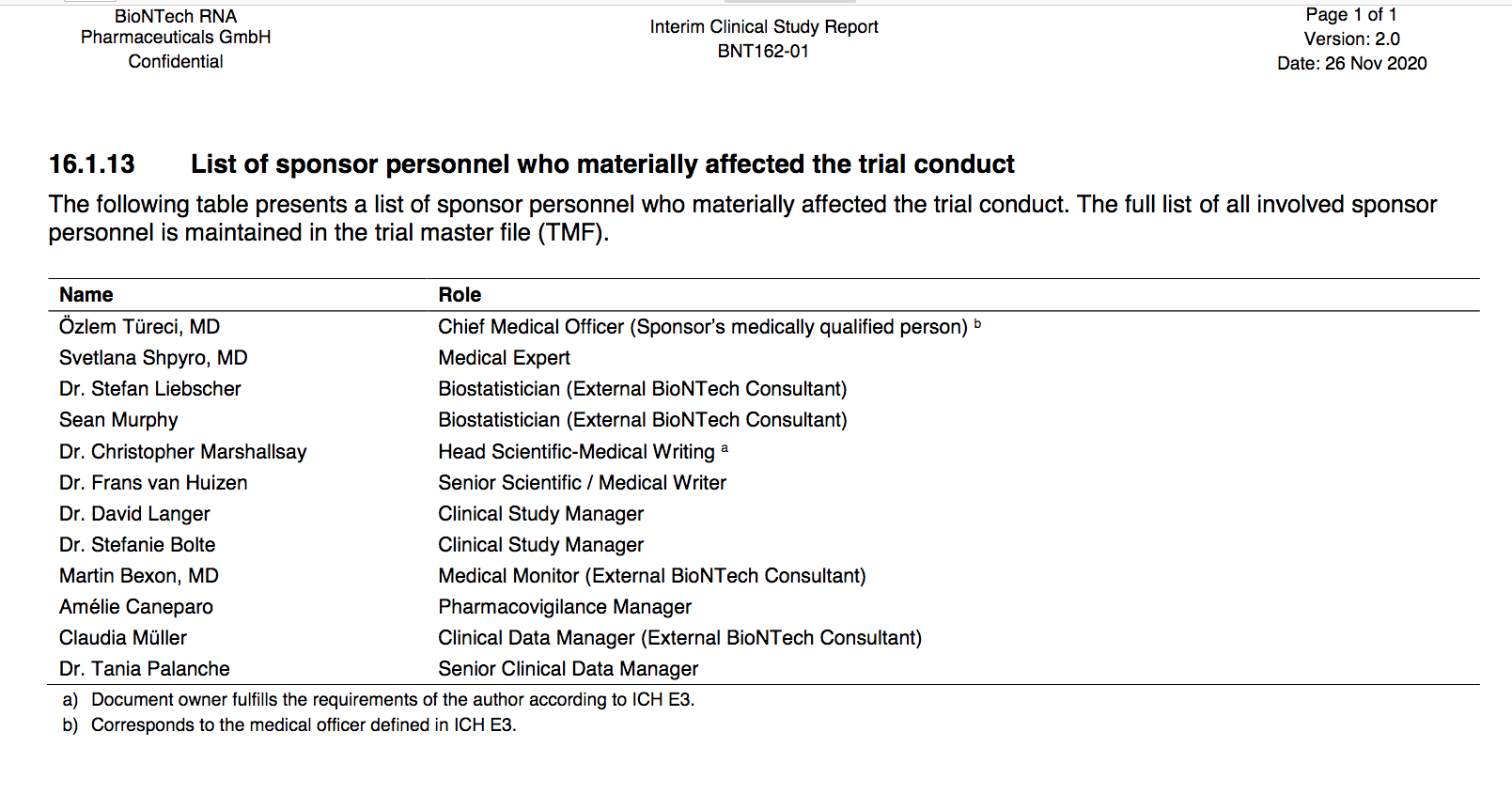
Task: Click the Dr. David Langer entry
Action: coord(134,514)
